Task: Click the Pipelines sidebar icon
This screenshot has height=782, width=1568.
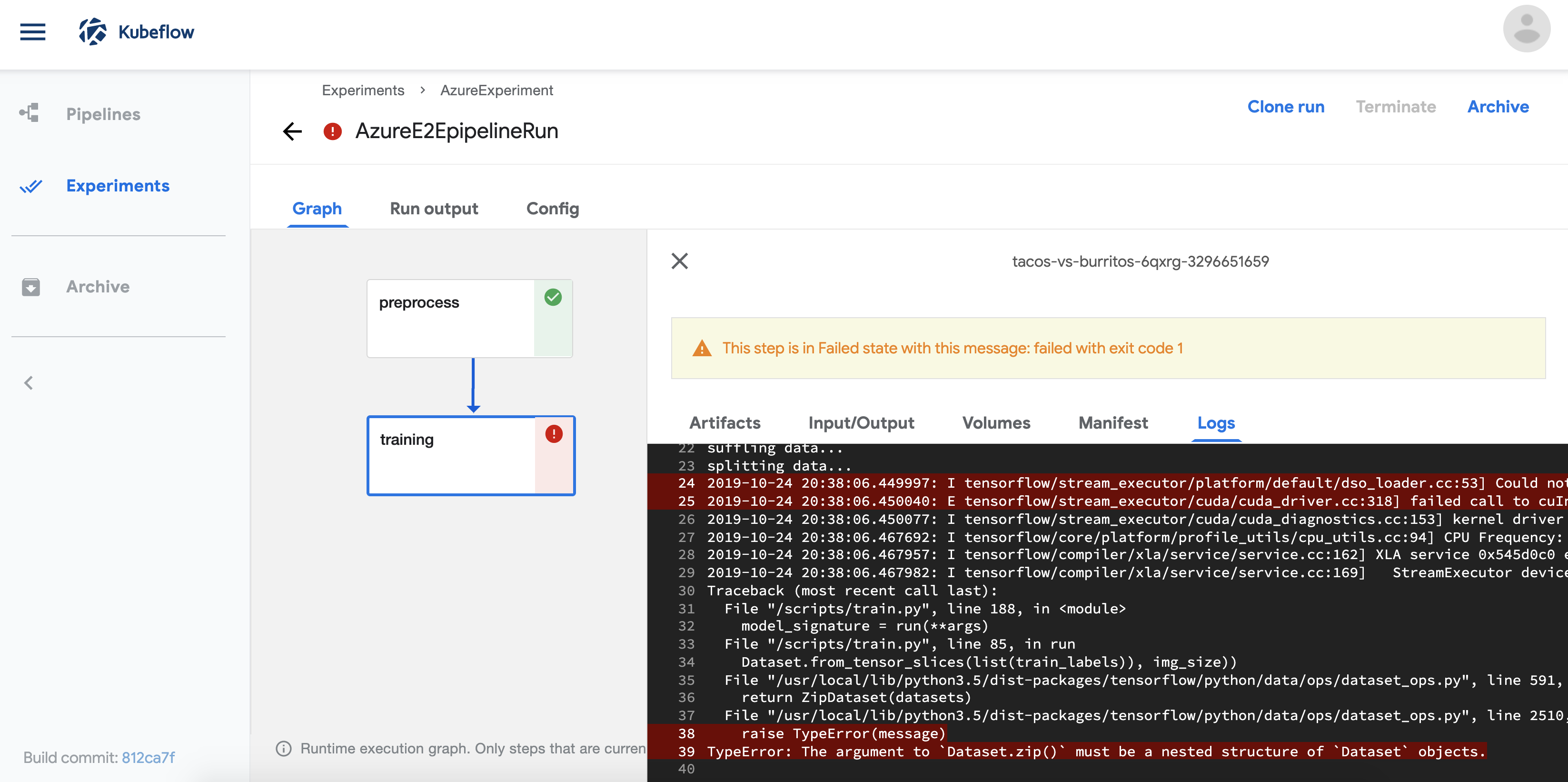Action: pos(29,113)
